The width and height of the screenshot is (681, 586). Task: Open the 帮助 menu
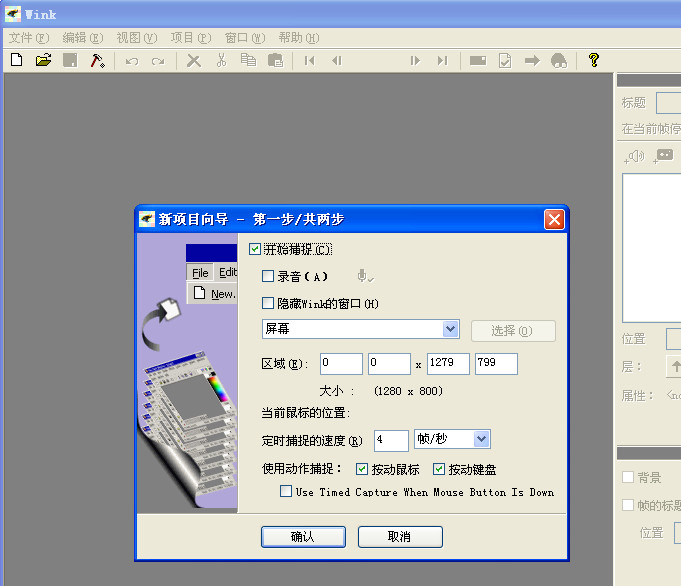click(299, 38)
